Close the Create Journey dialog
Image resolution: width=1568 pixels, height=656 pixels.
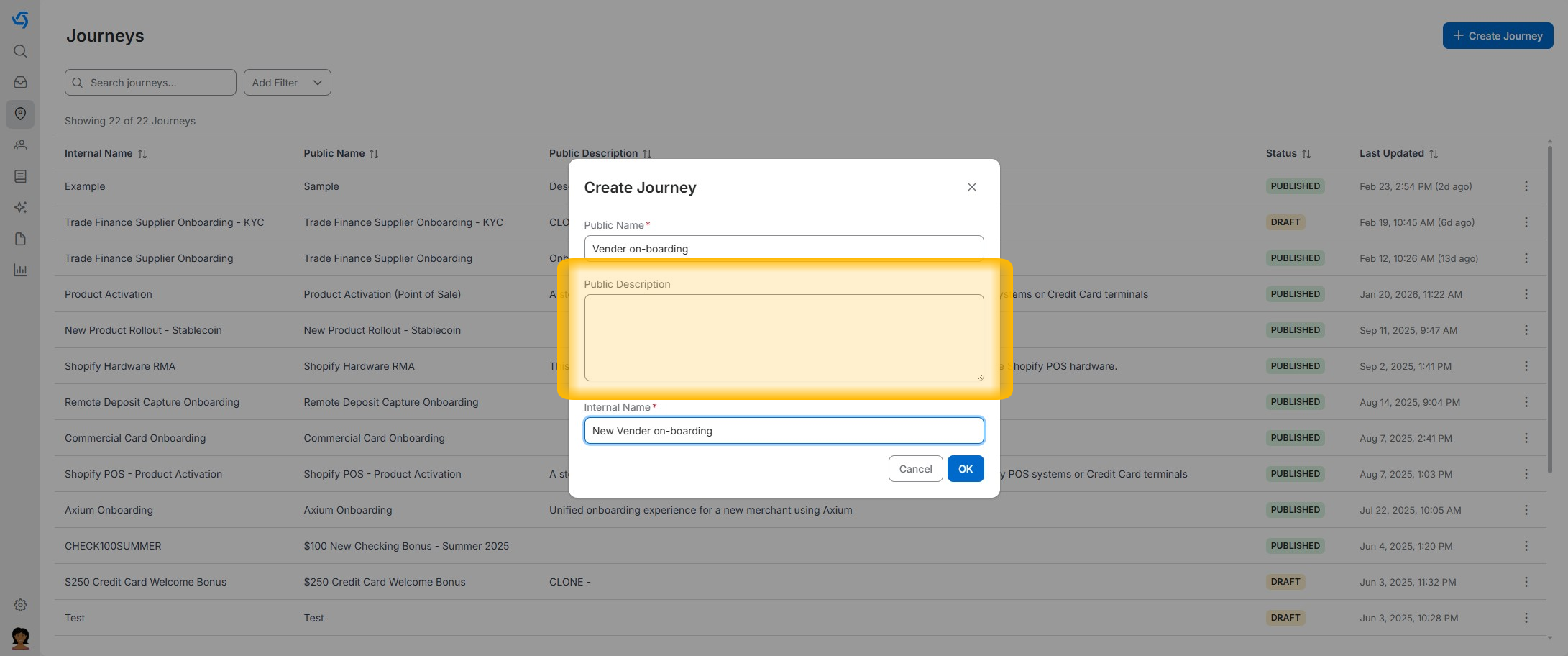tap(971, 187)
